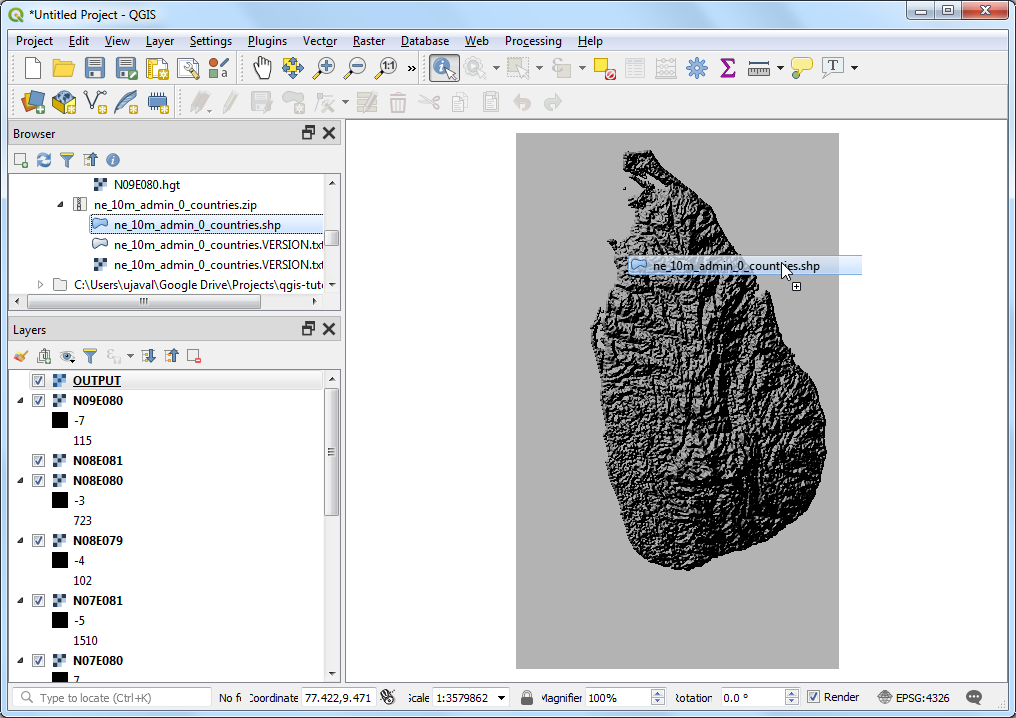1016x718 pixels.
Task: Click the EPSG:4326 CRS button
Action: click(x=913, y=697)
